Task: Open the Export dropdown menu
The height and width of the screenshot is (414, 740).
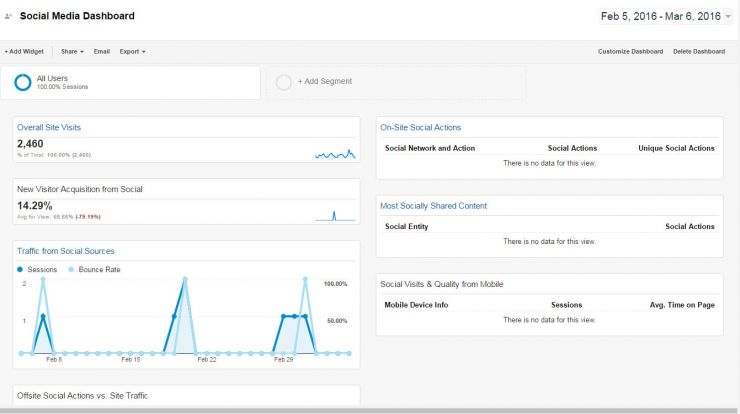Action: click(x=132, y=51)
